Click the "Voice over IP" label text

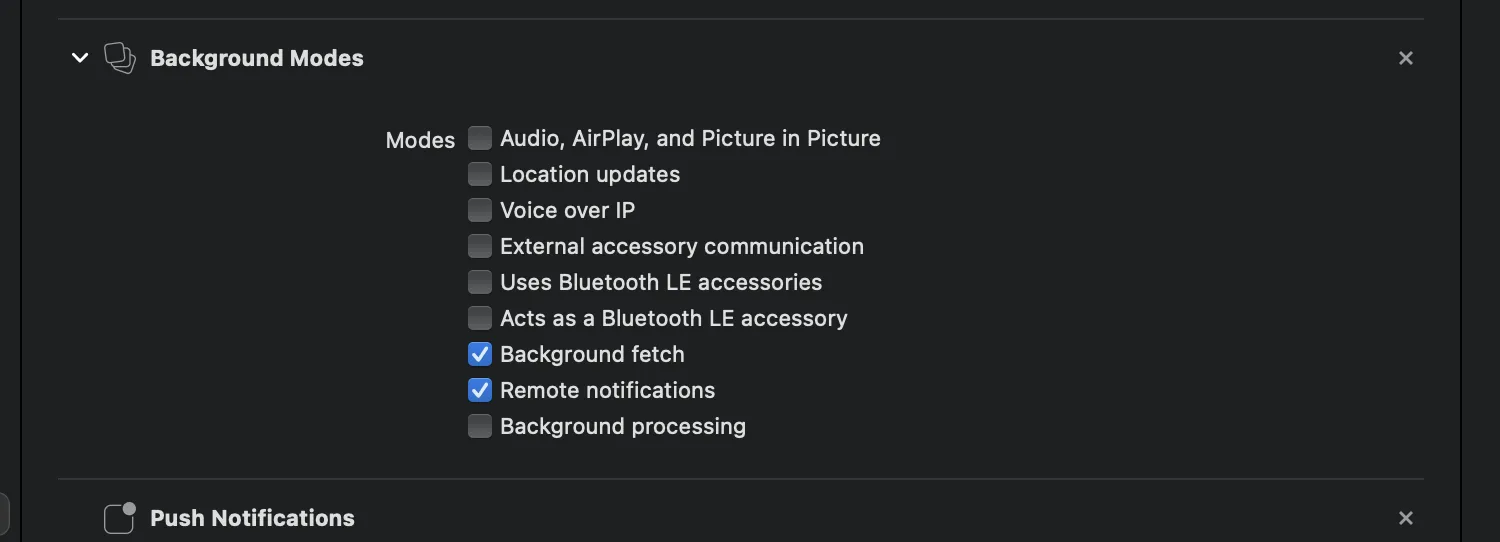[567, 210]
